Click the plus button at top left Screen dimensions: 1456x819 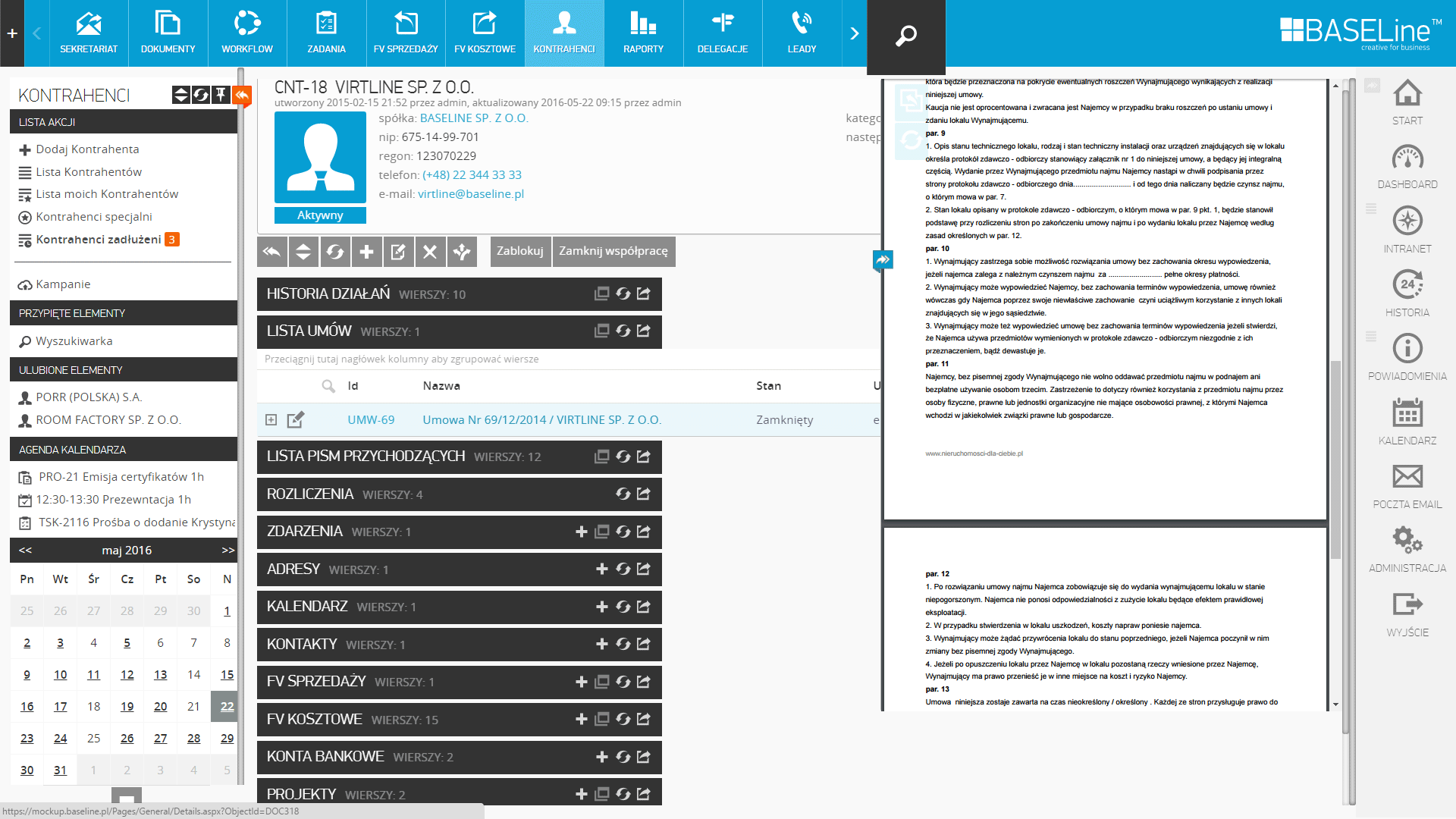pyautogui.click(x=12, y=33)
